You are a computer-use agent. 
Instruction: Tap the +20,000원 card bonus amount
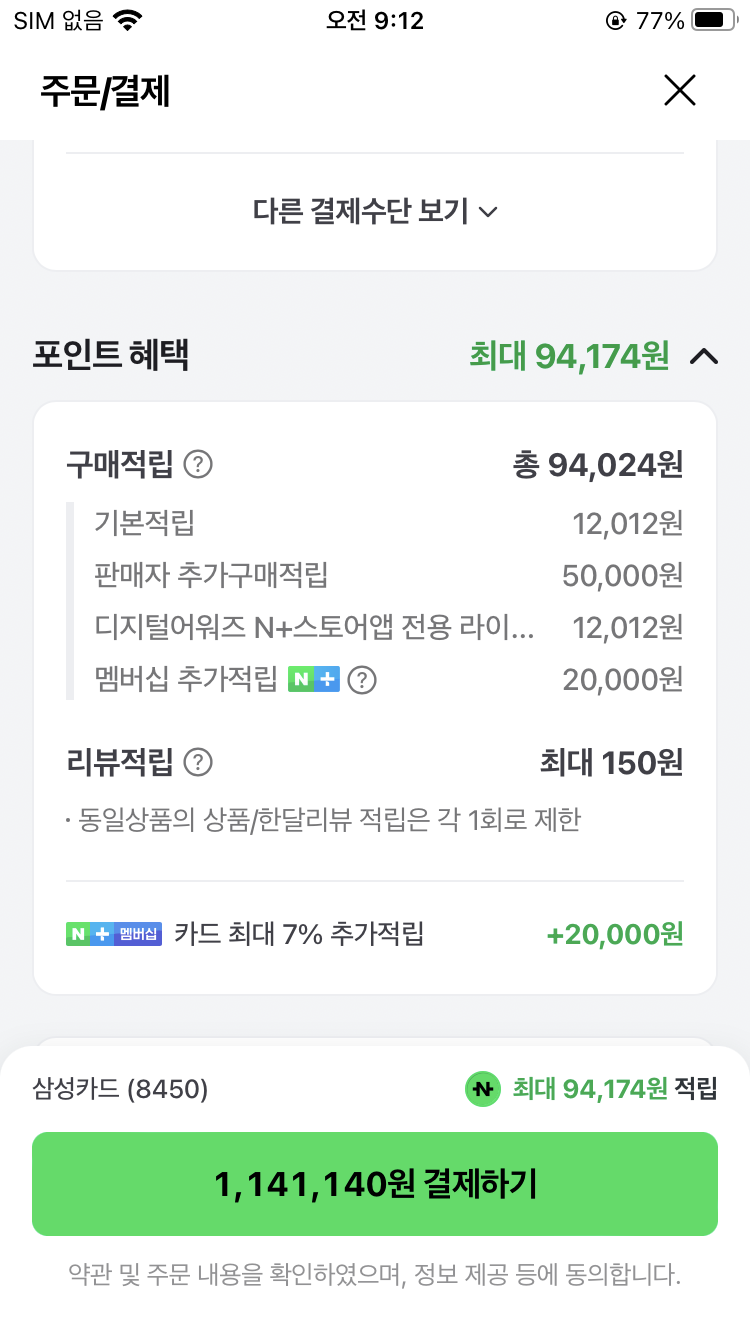tap(615, 935)
